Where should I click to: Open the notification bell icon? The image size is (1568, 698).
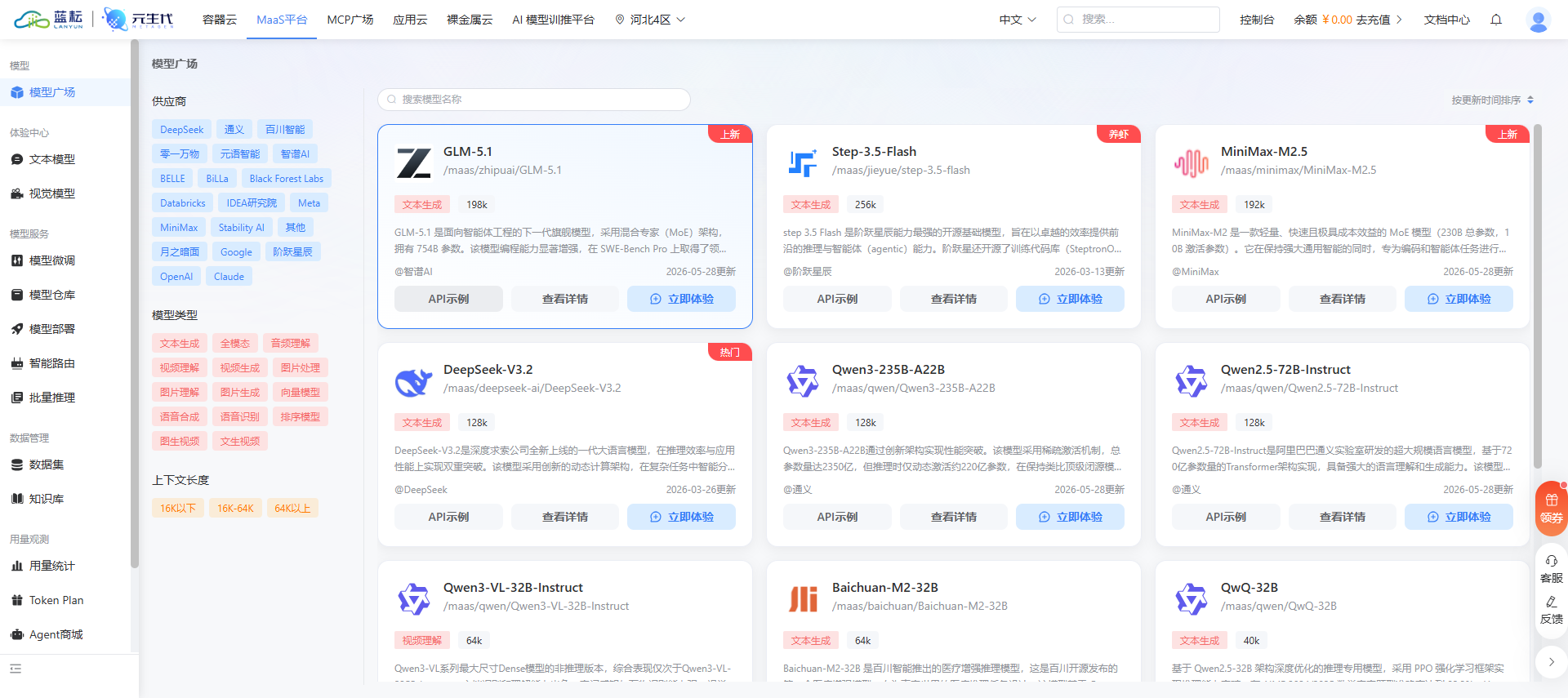click(1496, 20)
